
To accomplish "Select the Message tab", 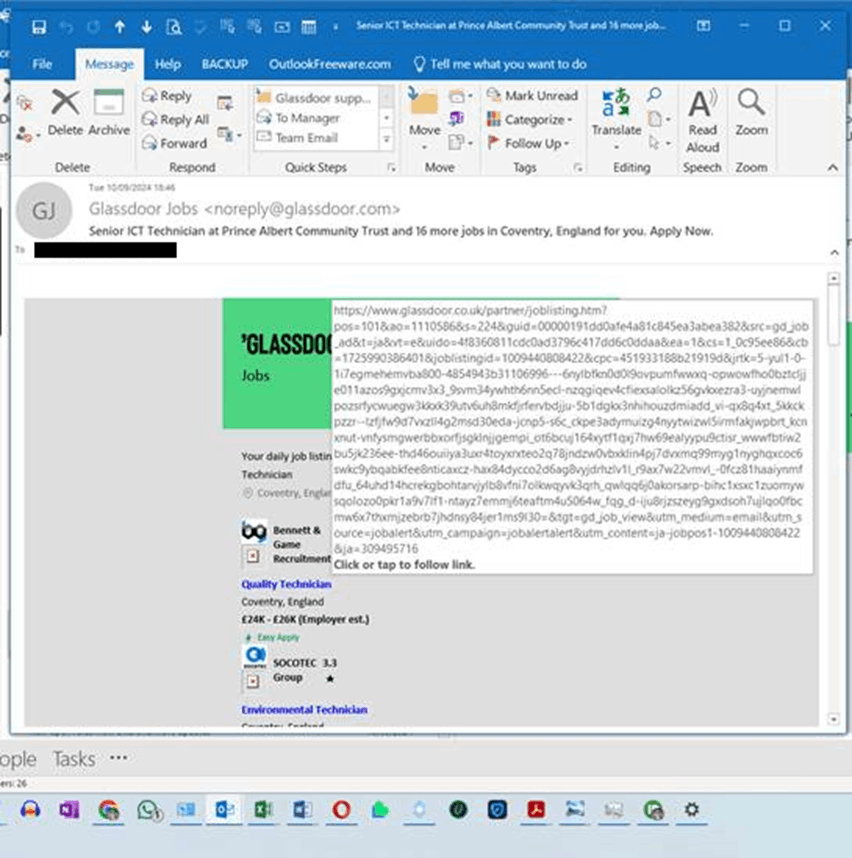I will tap(109, 64).
